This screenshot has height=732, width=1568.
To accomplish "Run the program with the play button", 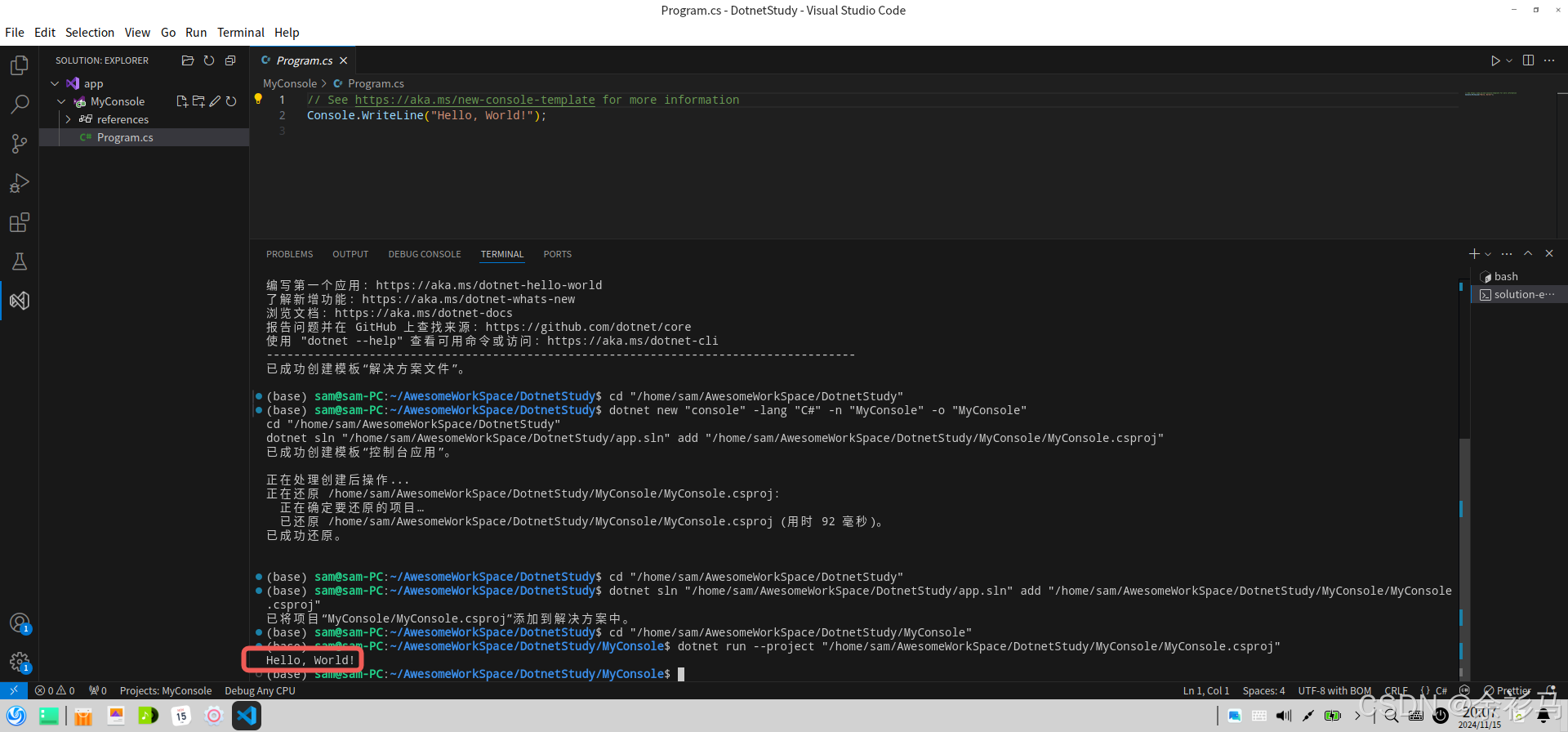I will coord(1495,60).
